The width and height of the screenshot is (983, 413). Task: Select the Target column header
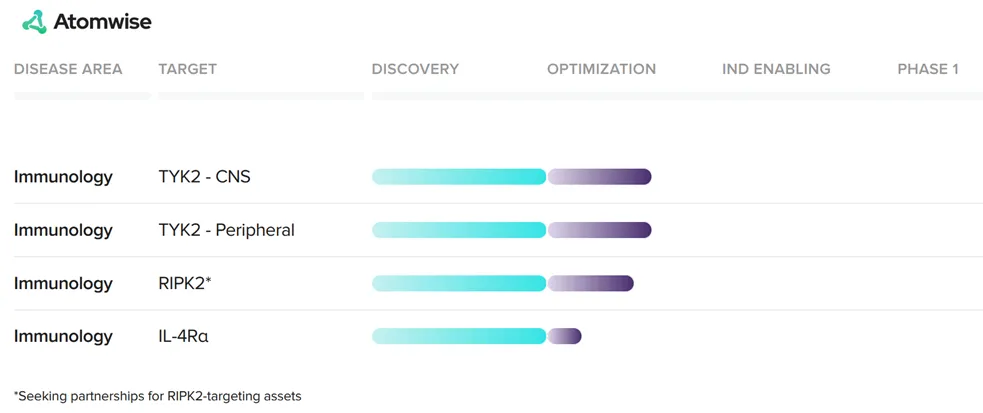coord(187,69)
